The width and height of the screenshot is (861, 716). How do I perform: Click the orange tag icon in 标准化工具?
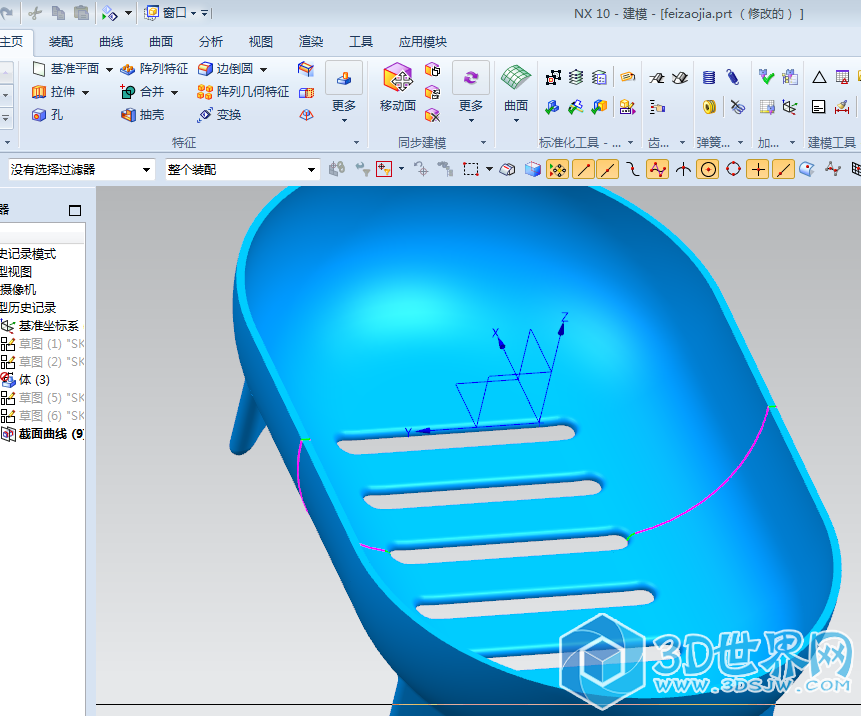click(x=628, y=77)
